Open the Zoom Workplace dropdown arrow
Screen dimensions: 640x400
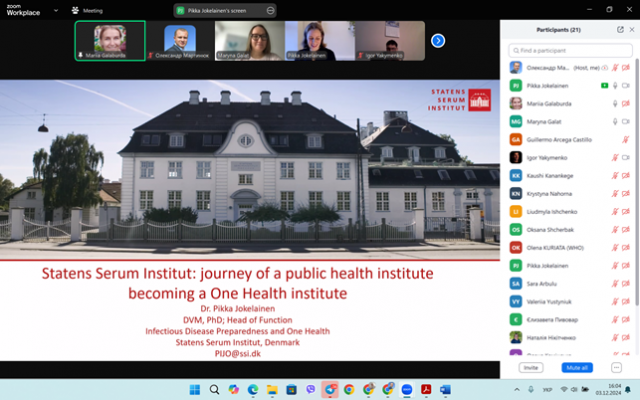pos(56,11)
